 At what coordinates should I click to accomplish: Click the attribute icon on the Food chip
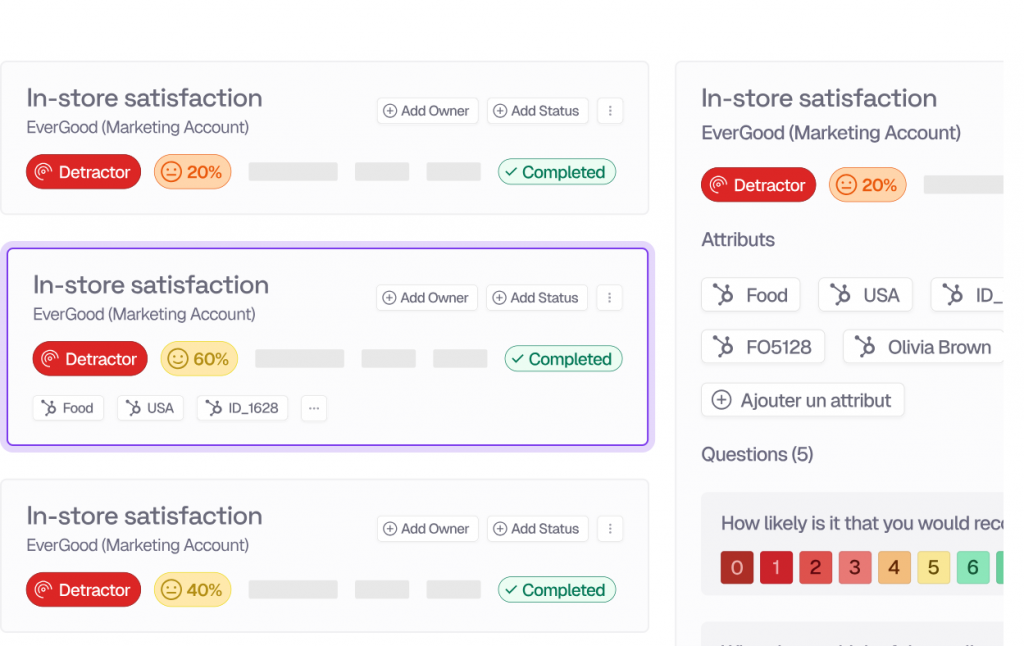[x=48, y=408]
